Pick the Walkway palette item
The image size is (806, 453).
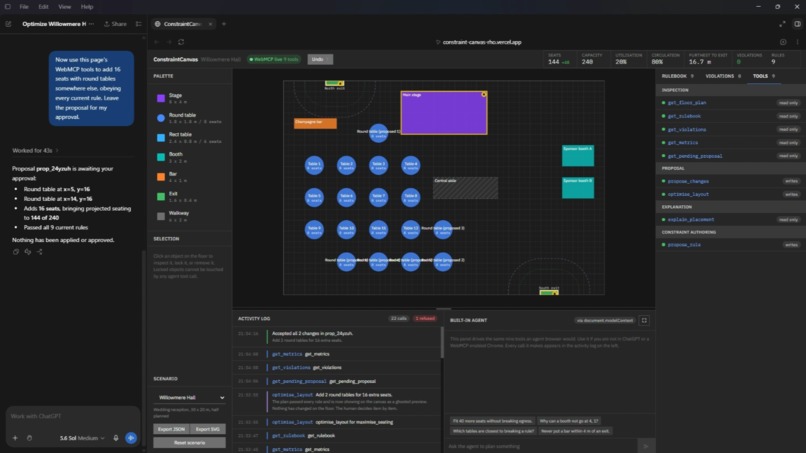coord(189,216)
